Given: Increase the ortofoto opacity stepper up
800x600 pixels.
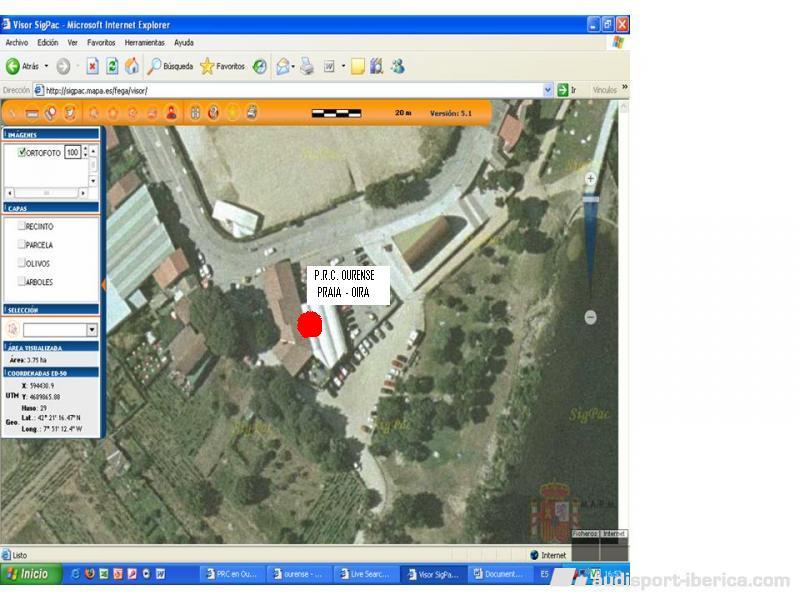Looking at the screenshot, I should (x=85, y=149).
